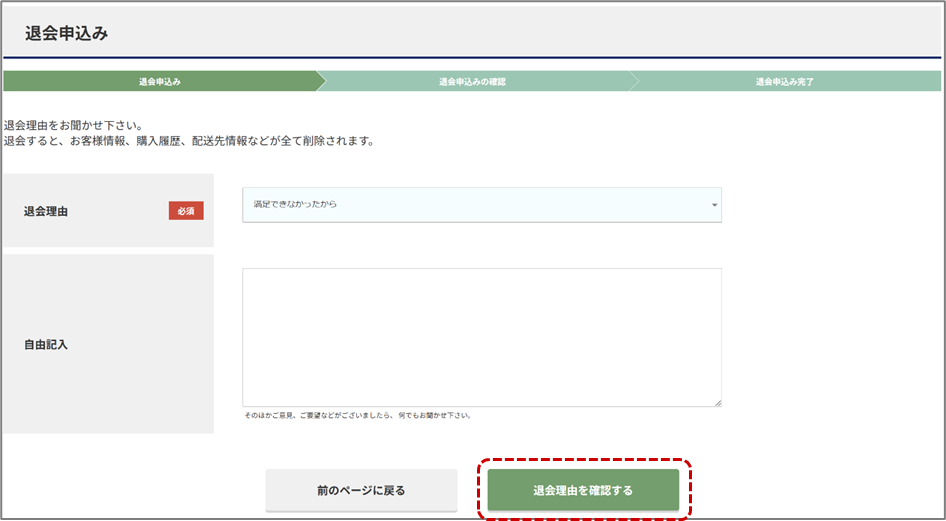946x521 pixels.
Task: Click inside the 自由記入 text area
Action: coord(481,337)
